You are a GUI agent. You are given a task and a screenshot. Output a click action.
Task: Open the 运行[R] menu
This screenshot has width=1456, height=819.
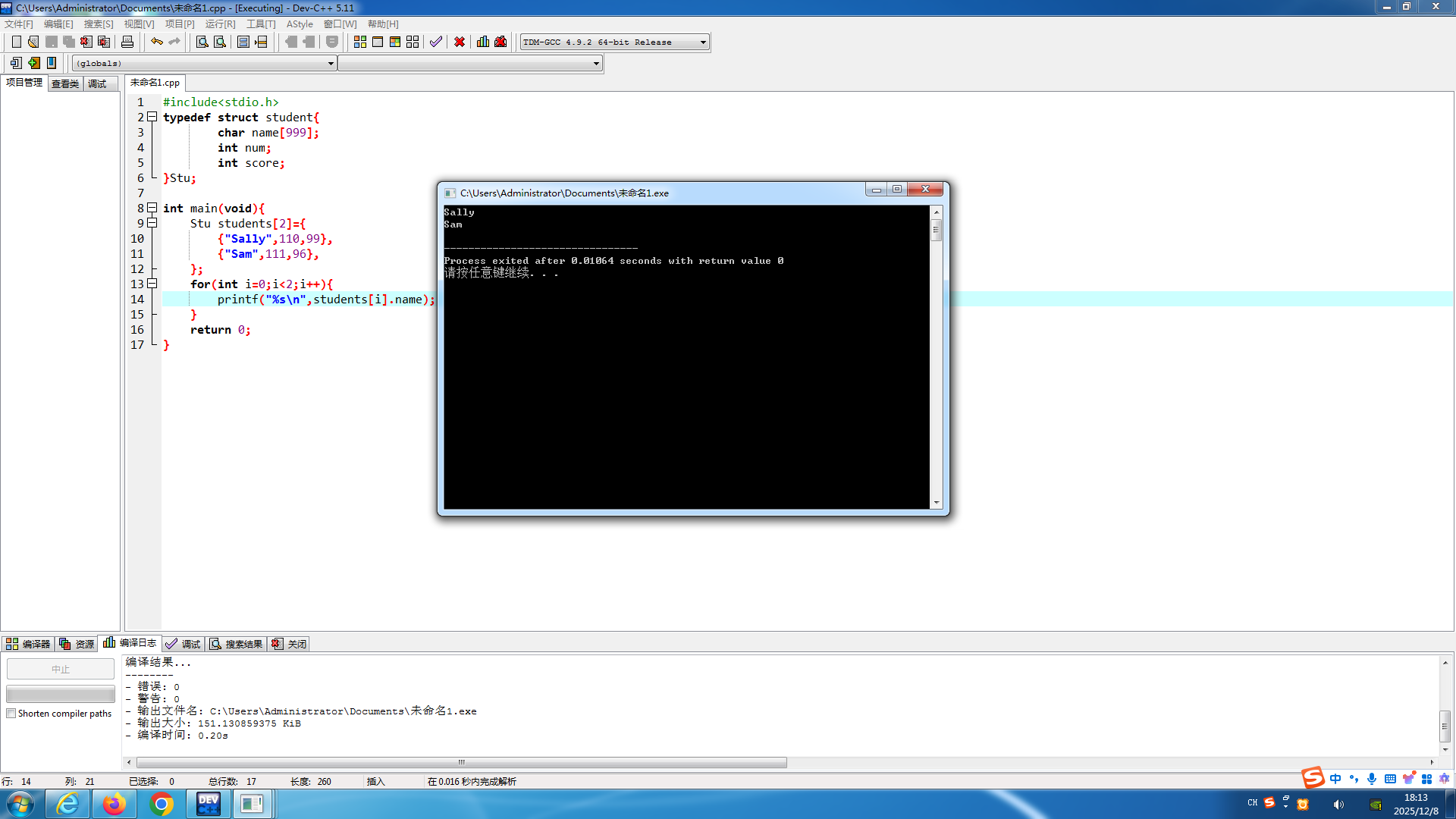(220, 24)
